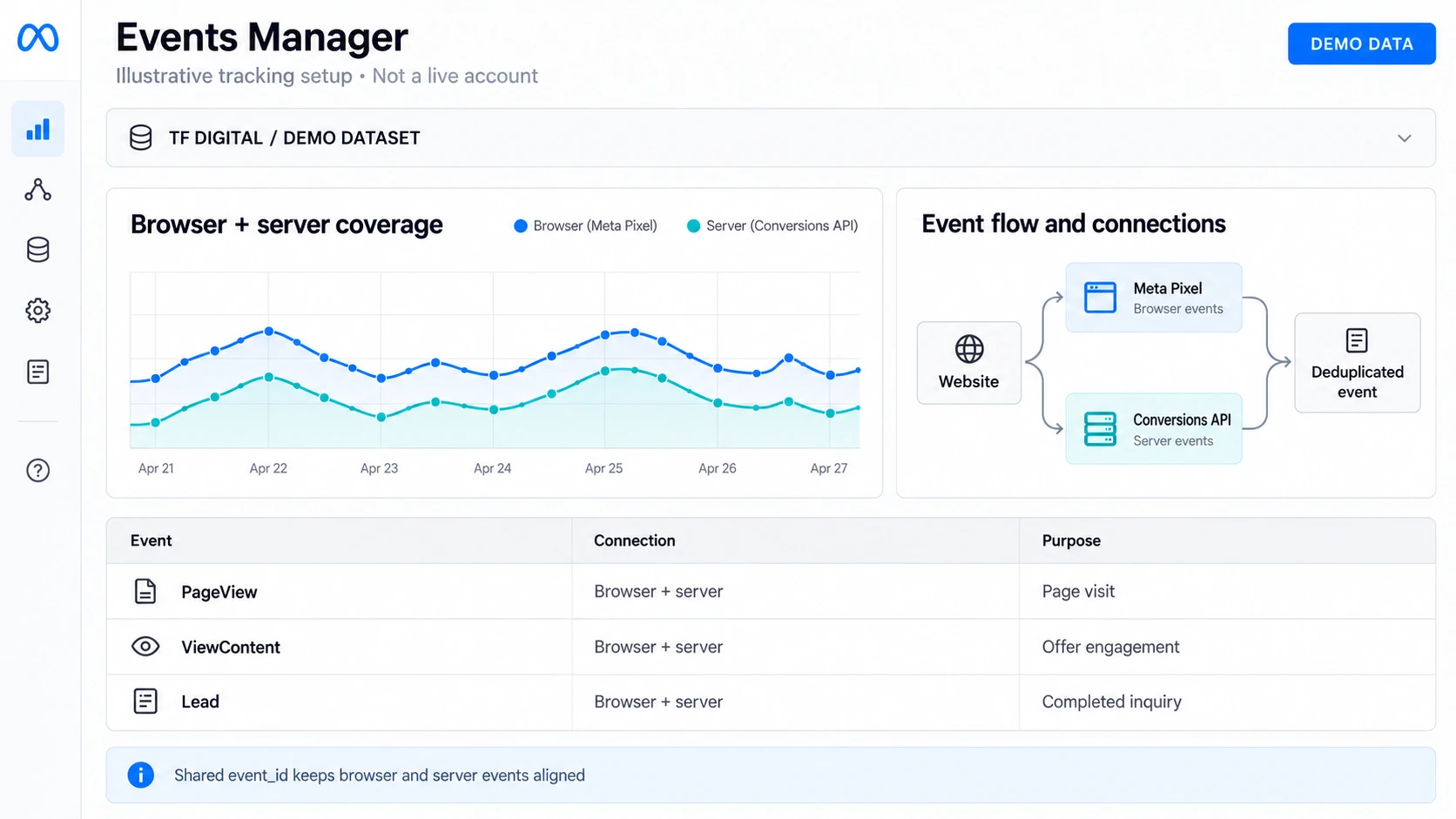Open the bar chart overview sidebar icon
This screenshot has height=819, width=1456.
tap(38, 130)
